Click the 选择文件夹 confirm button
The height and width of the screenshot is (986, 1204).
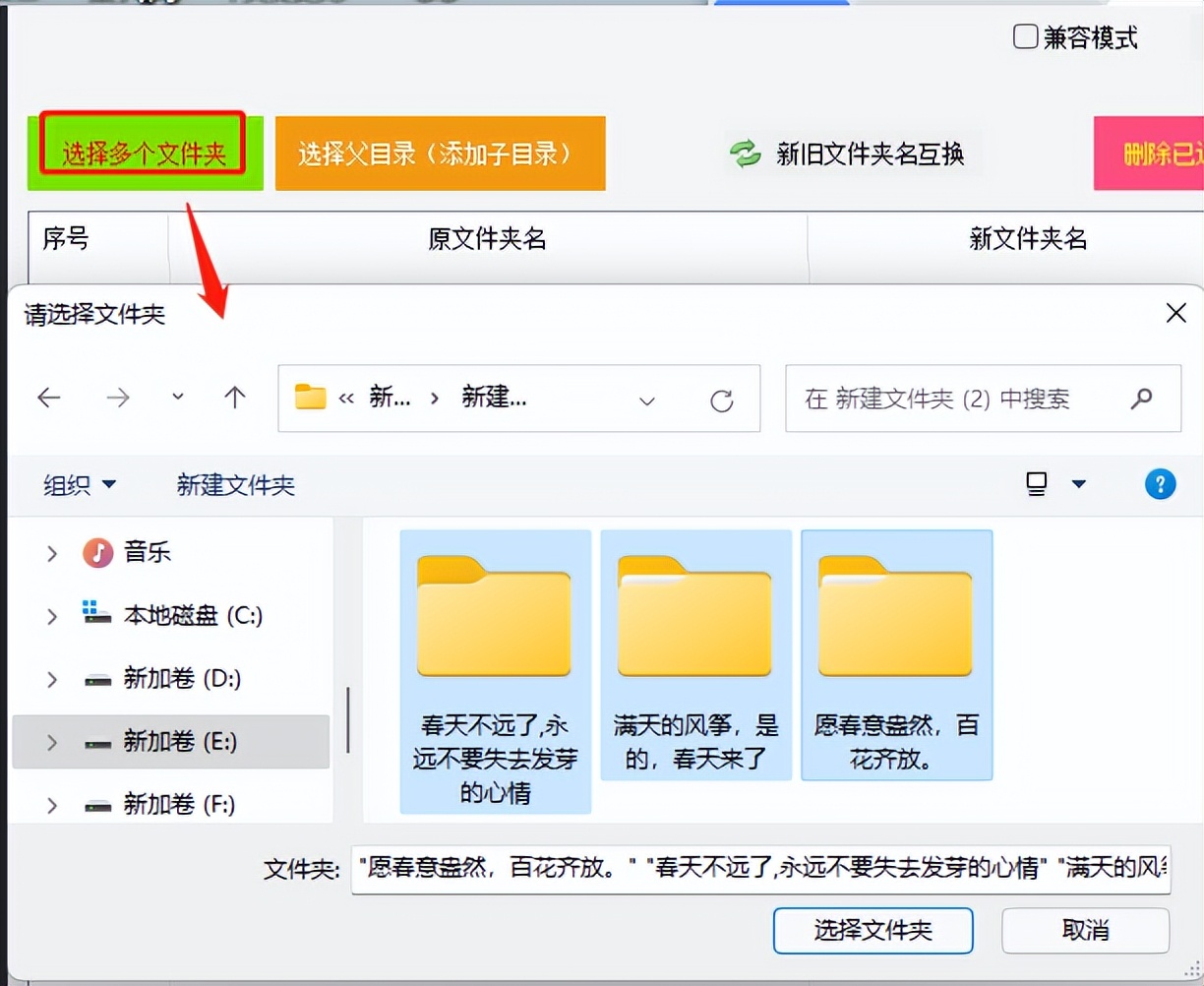(872, 931)
